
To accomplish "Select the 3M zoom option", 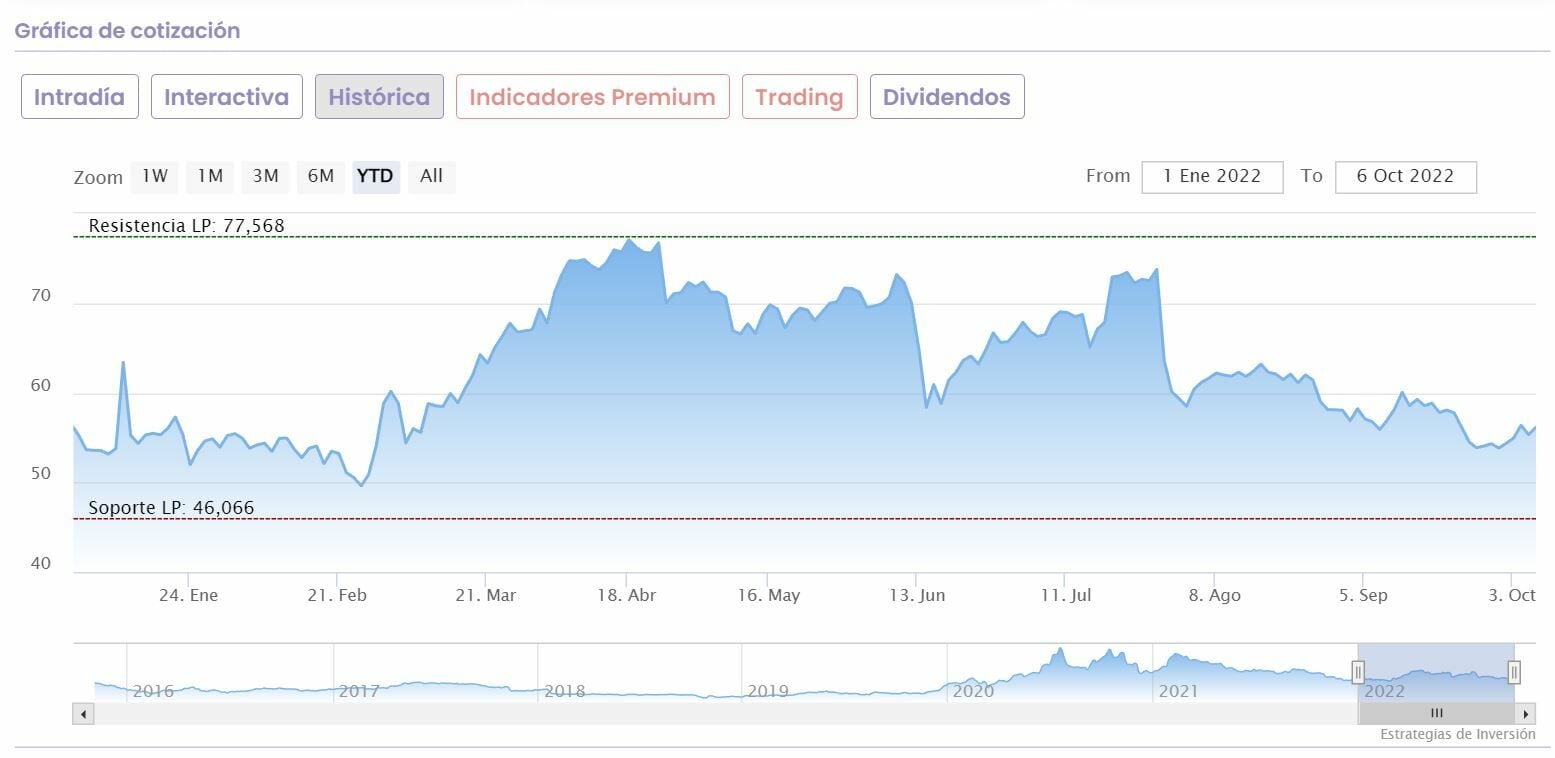I will pyautogui.click(x=265, y=176).
